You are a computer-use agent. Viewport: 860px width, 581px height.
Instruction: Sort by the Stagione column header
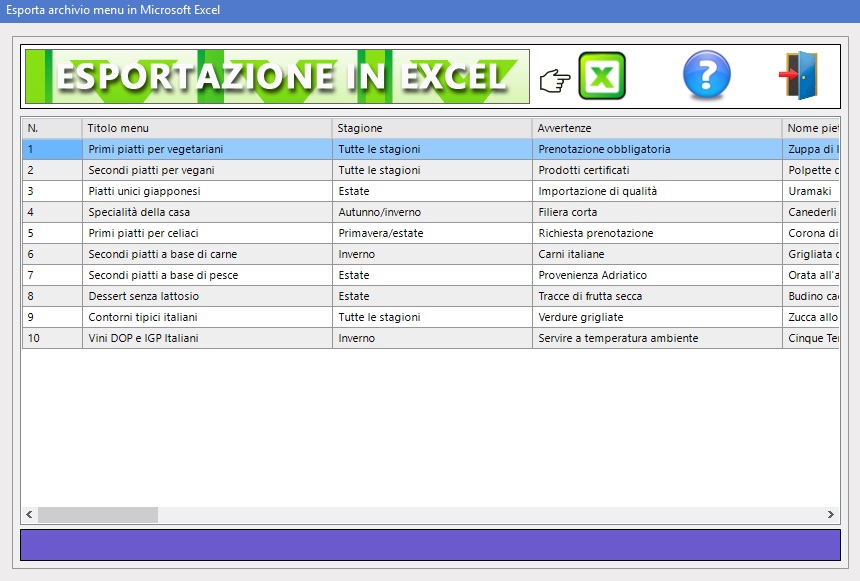coord(432,128)
